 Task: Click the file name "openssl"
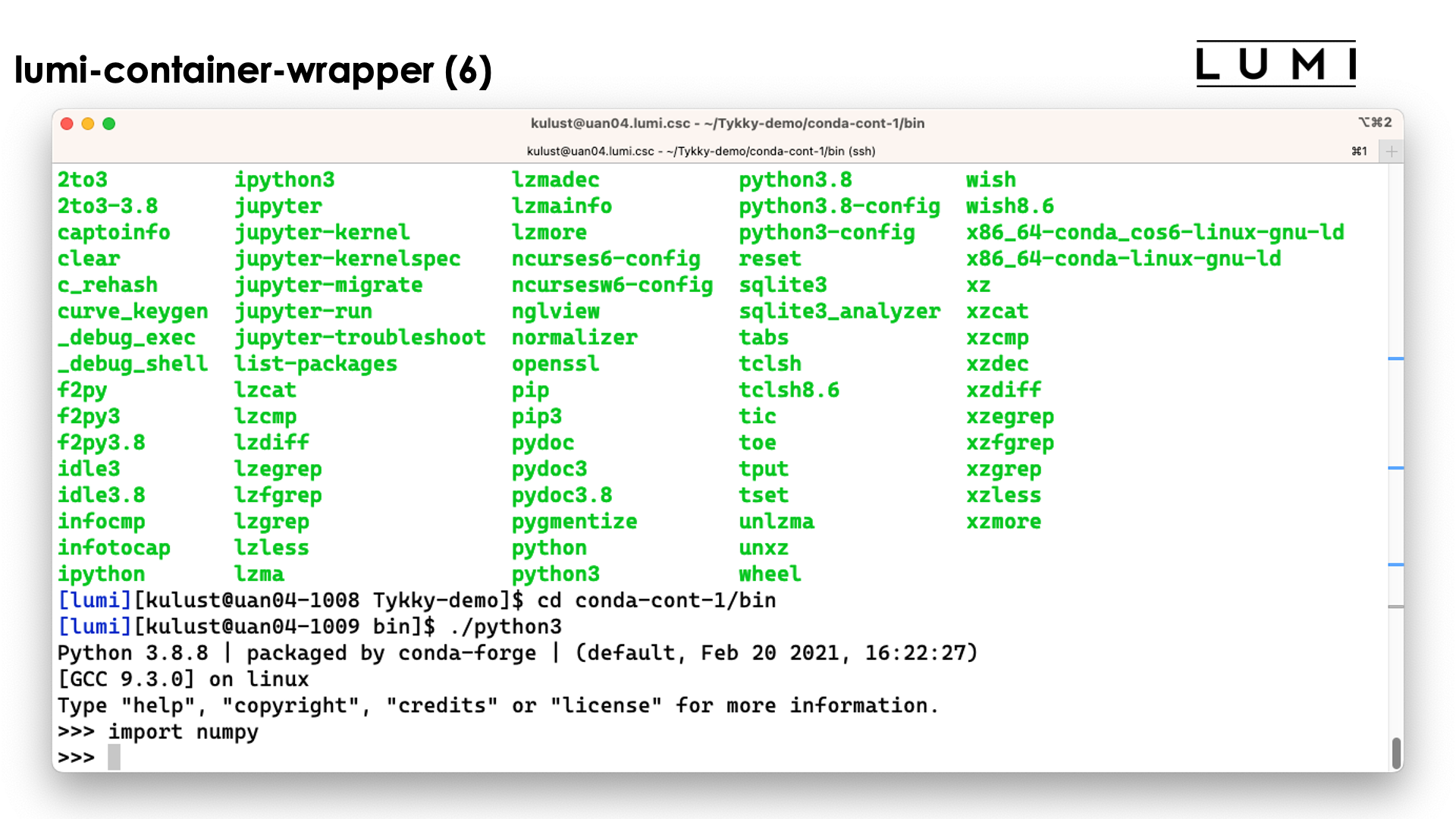pos(556,364)
